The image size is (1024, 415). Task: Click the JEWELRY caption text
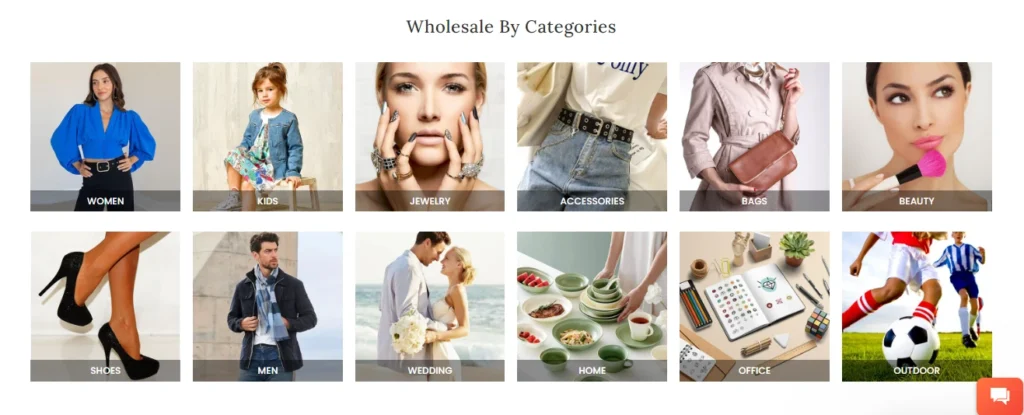tap(430, 201)
